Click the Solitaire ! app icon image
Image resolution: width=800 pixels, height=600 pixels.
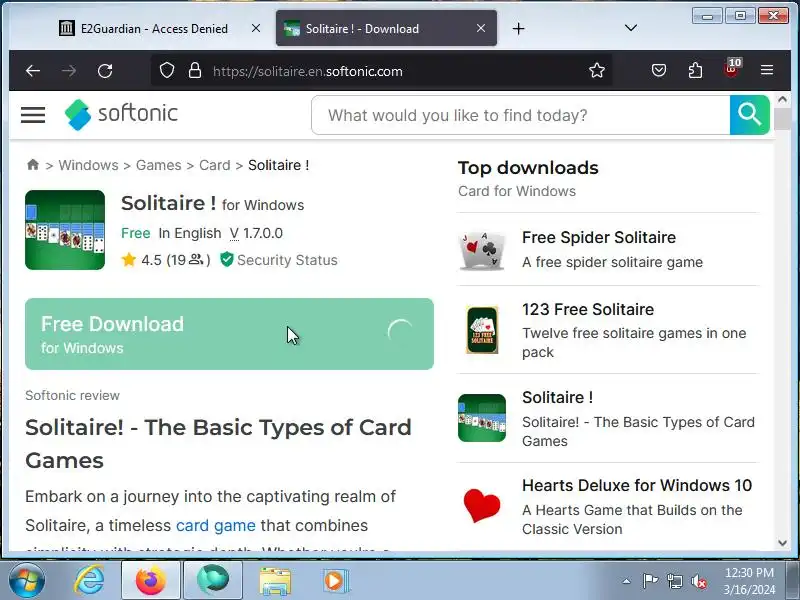click(x=65, y=230)
